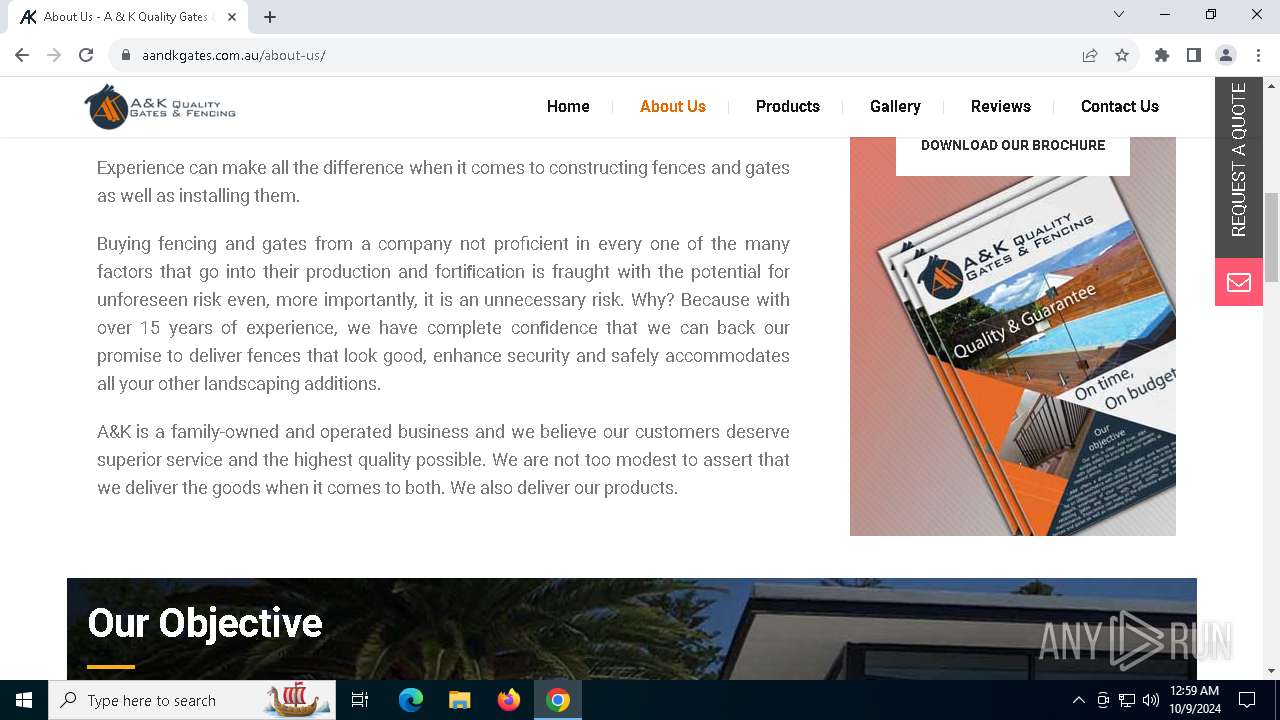This screenshot has height=720, width=1280.
Task: Open the notification center icon
Action: (x=1247, y=700)
